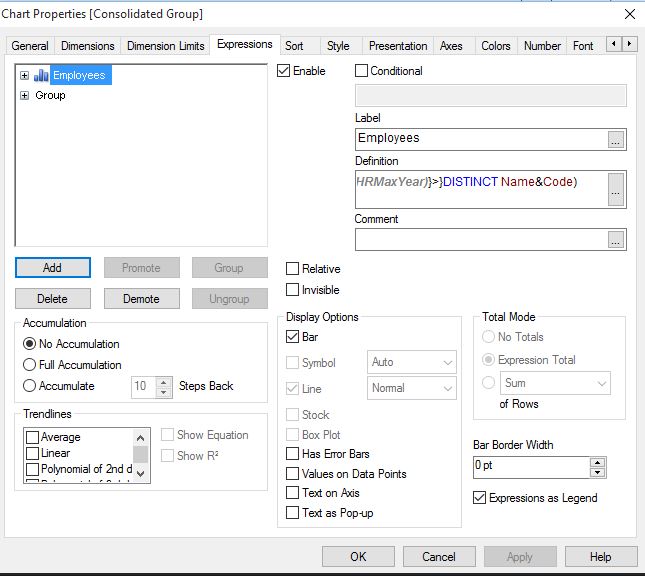Check the Linear trendline

(32, 453)
